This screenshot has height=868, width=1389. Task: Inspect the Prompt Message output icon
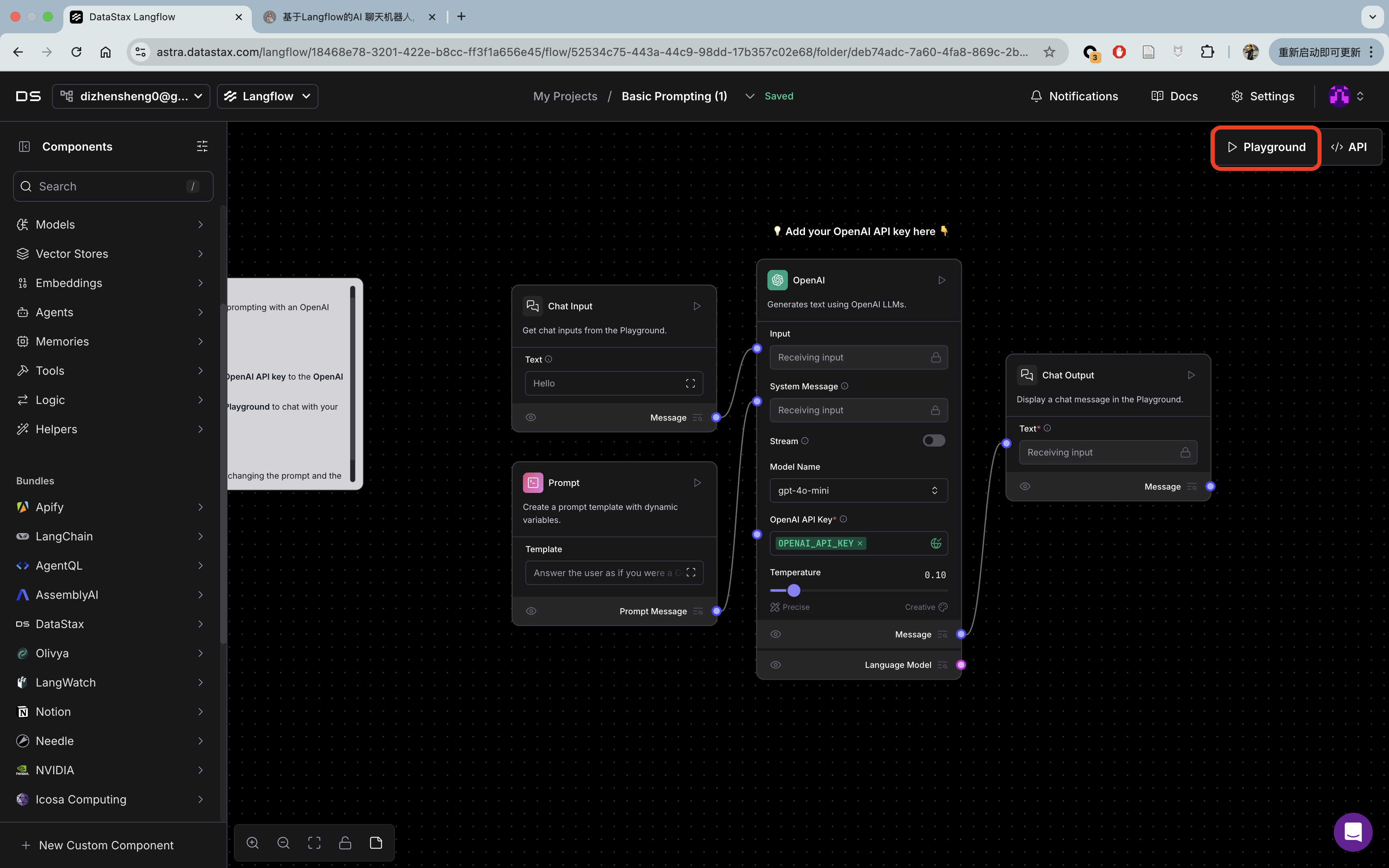698,611
